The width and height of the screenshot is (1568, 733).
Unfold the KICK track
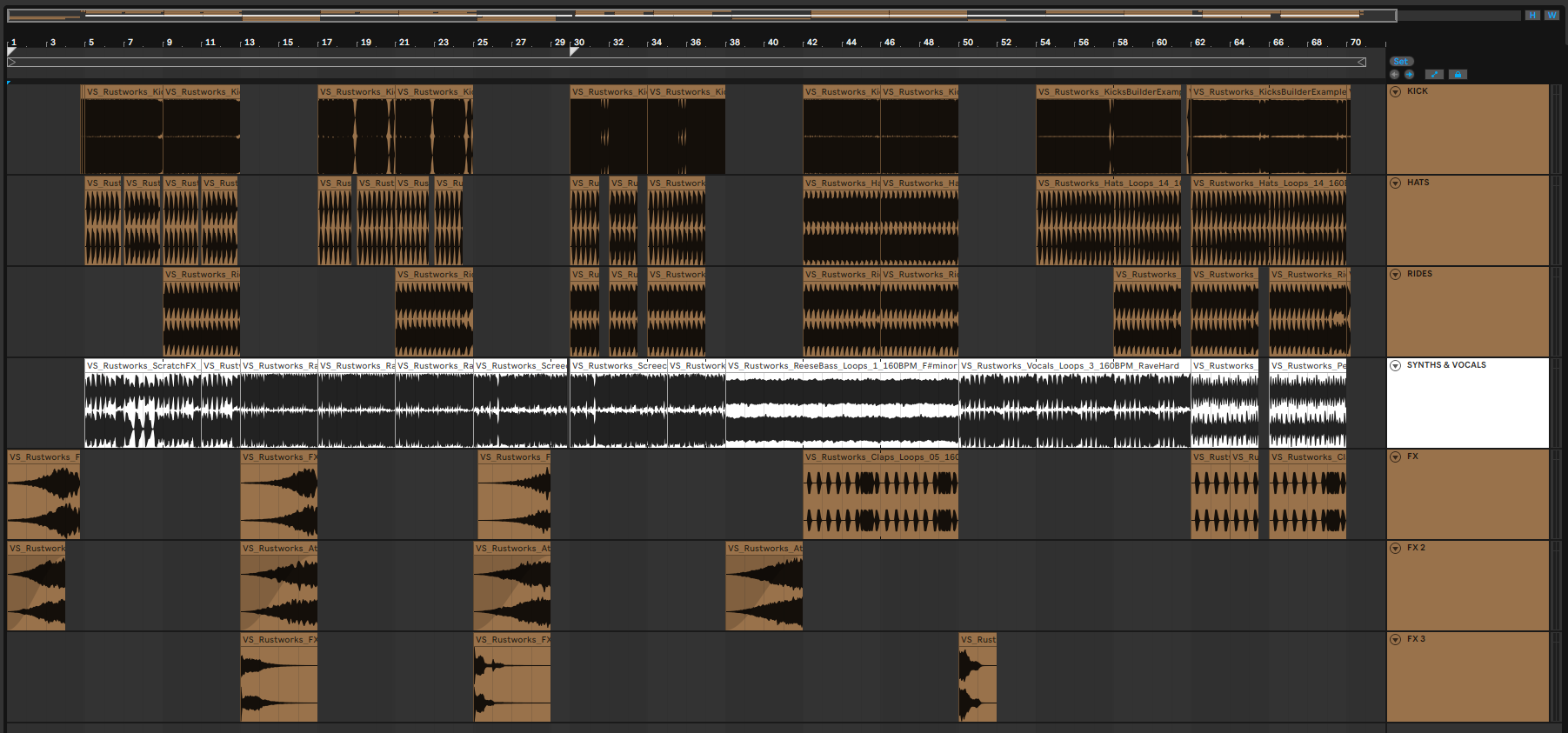(x=1396, y=91)
